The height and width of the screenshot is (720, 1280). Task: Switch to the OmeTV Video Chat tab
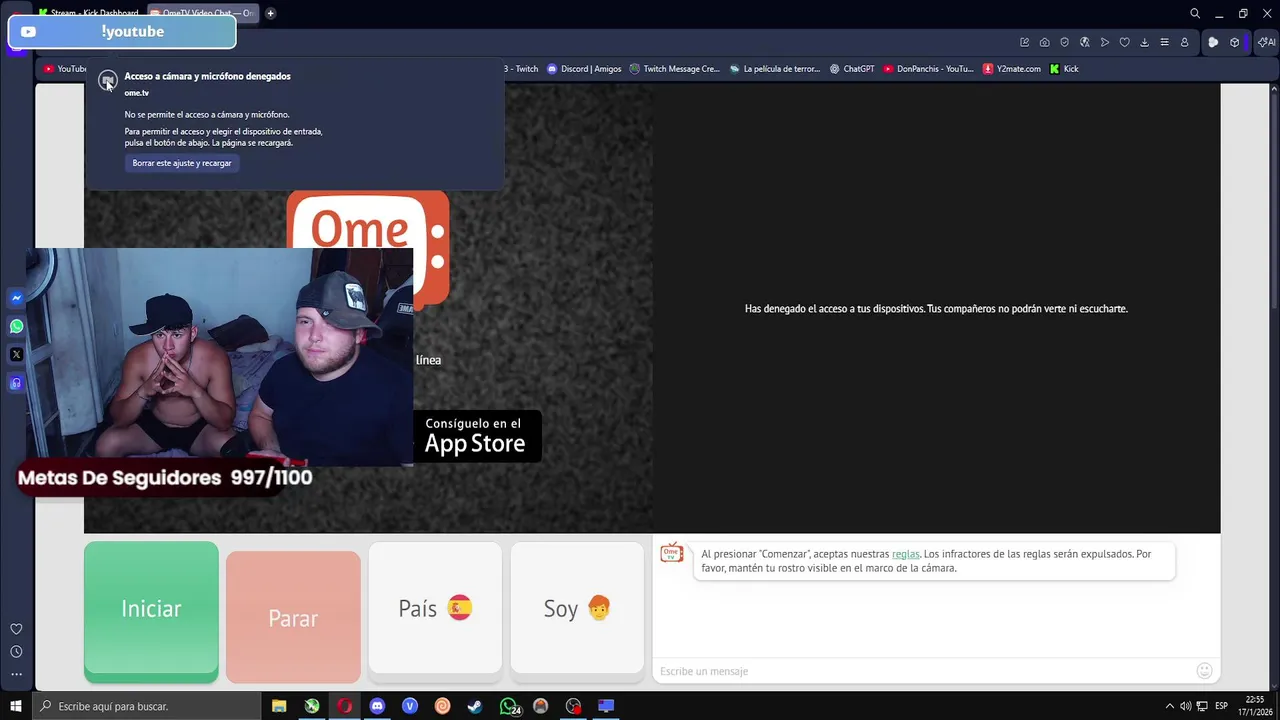201,13
